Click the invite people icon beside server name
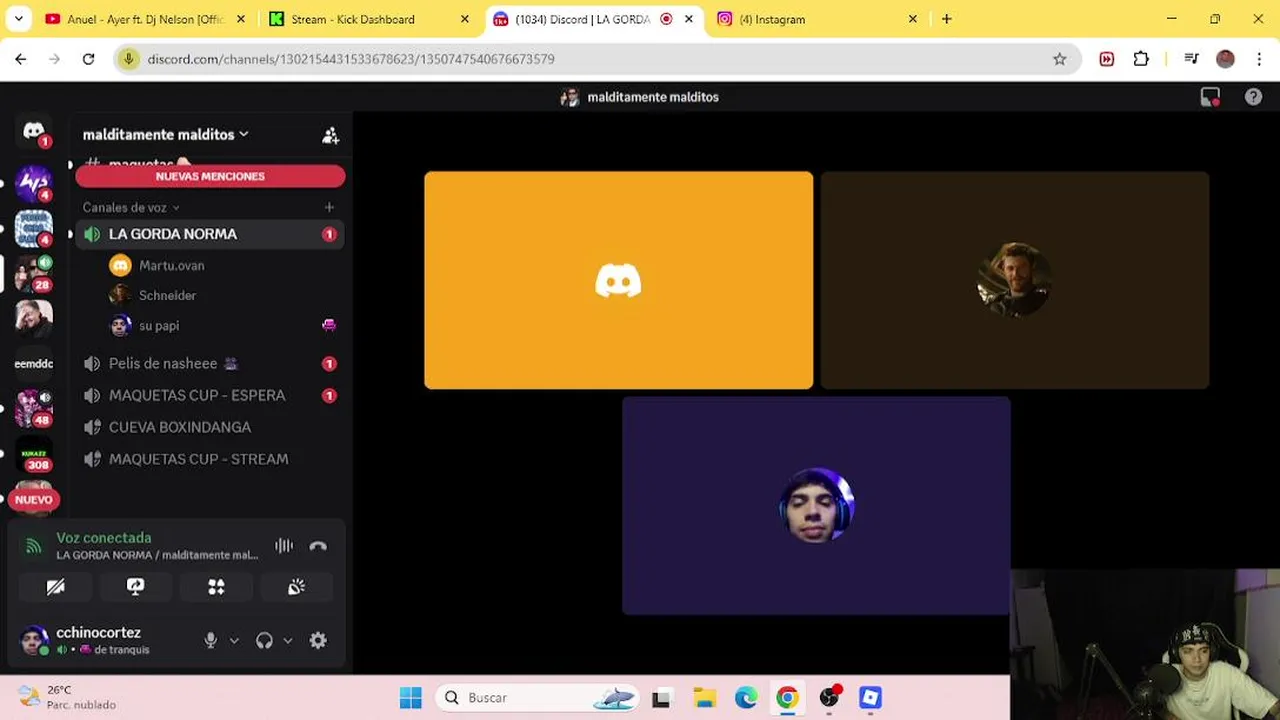1280x720 pixels. 330,135
